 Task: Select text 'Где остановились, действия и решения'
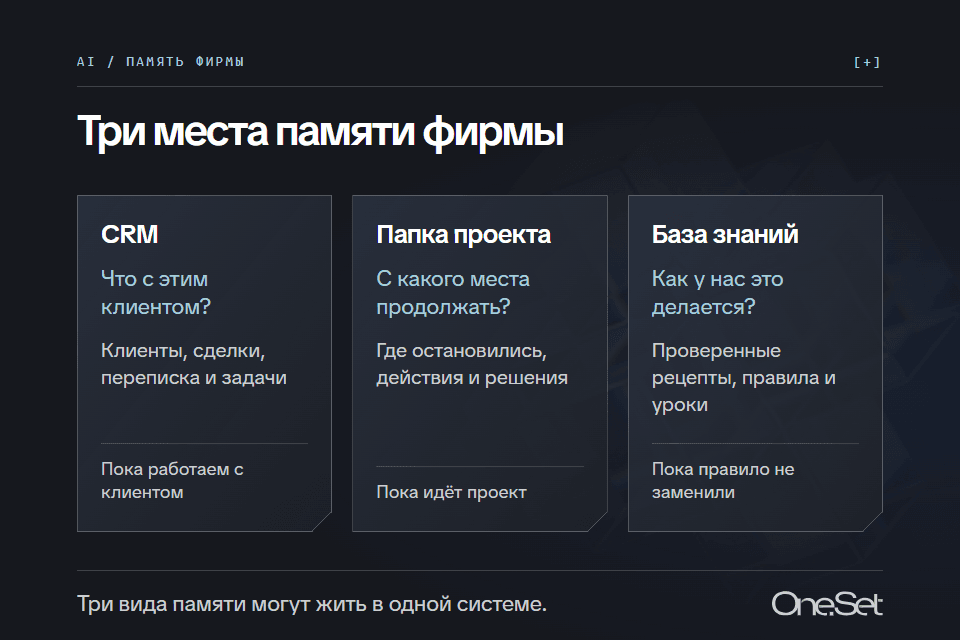[472, 364]
